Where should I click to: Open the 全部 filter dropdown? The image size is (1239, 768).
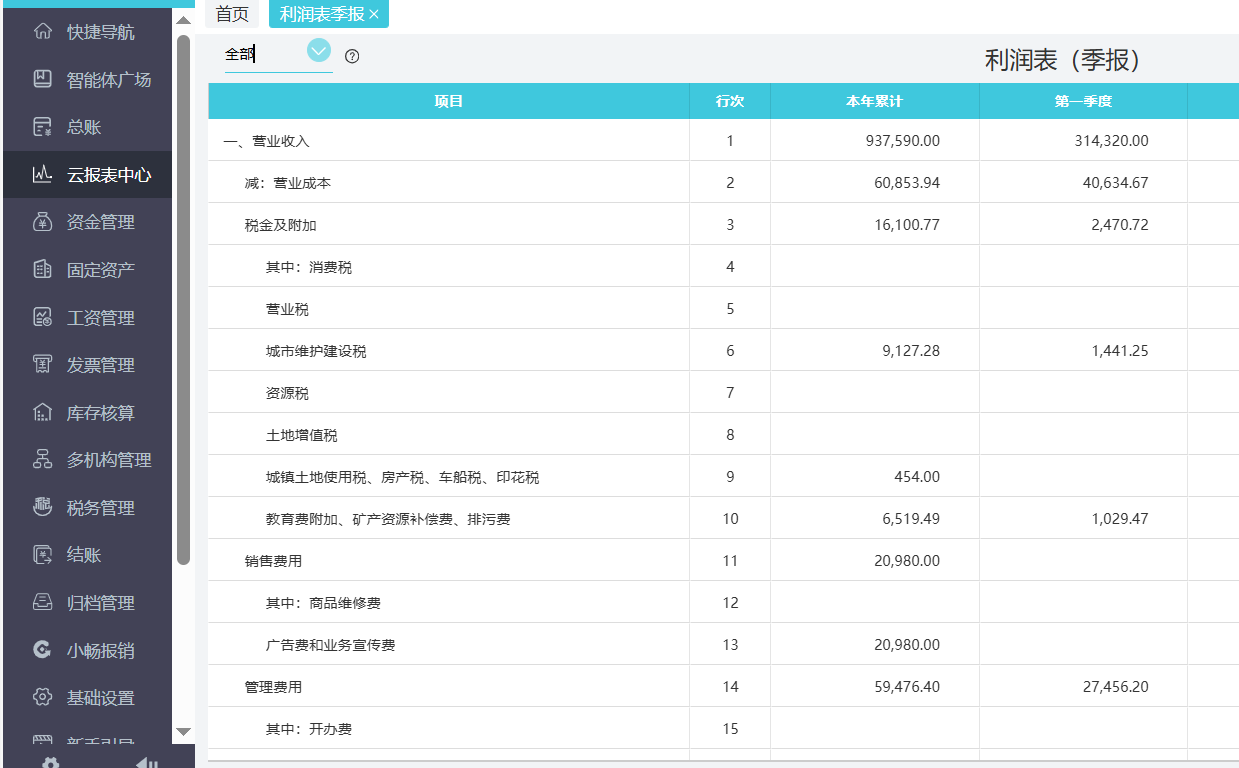click(x=318, y=50)
